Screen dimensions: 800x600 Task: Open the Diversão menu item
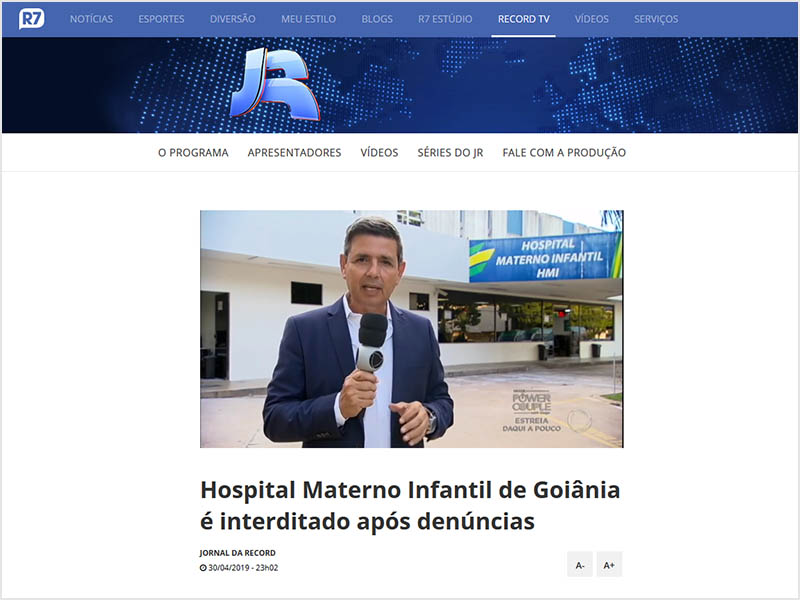(x=232, y=19)
